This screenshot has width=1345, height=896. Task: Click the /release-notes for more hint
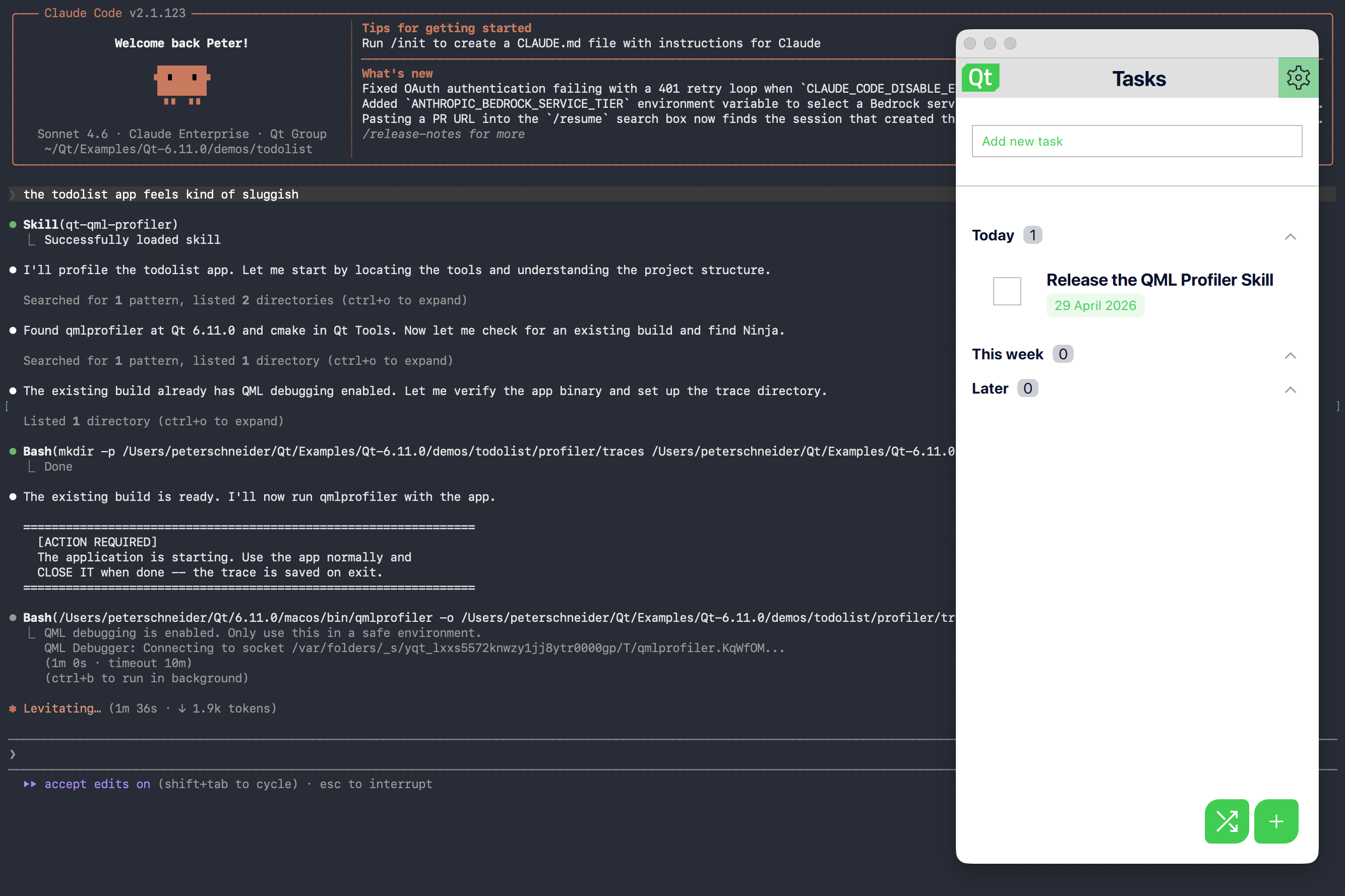[x=443, y=134]
